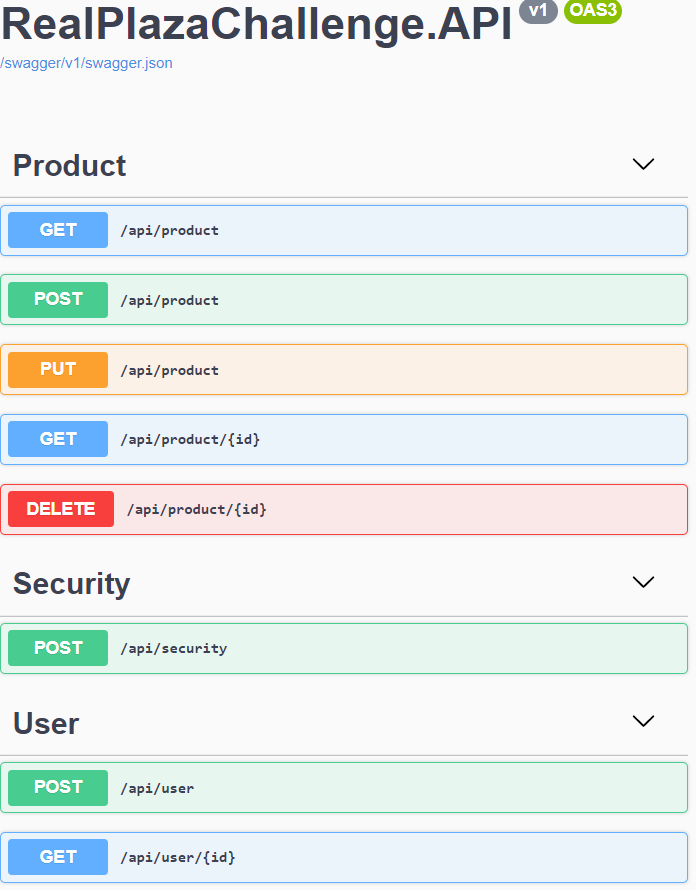This screenshot has width=696, height=890.
Task: Collapse the User section with its chevron
Action: click(644, 721)
